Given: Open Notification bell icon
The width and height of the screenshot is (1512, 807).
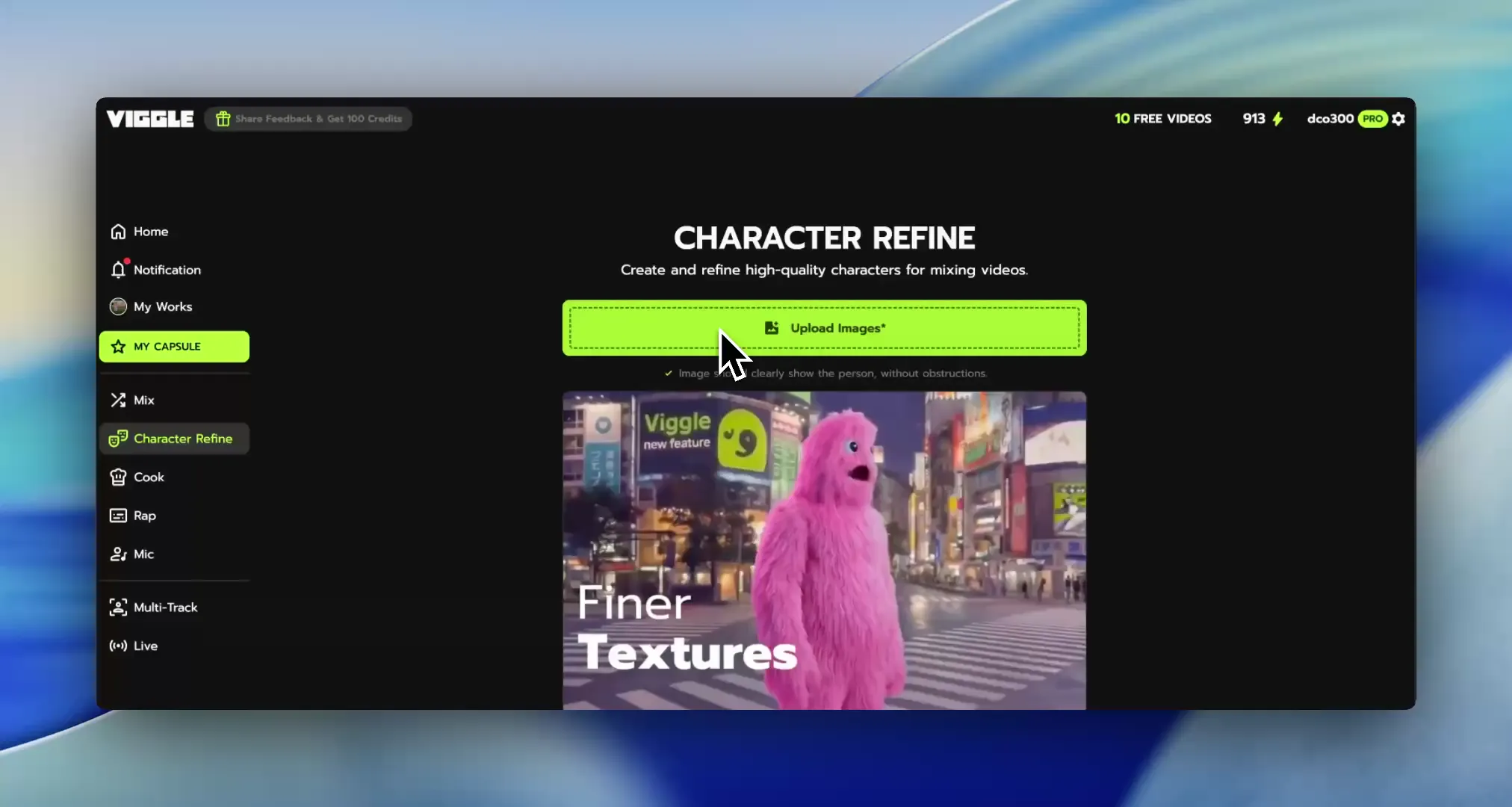Looking at the screenshot, I should [118, 269].
